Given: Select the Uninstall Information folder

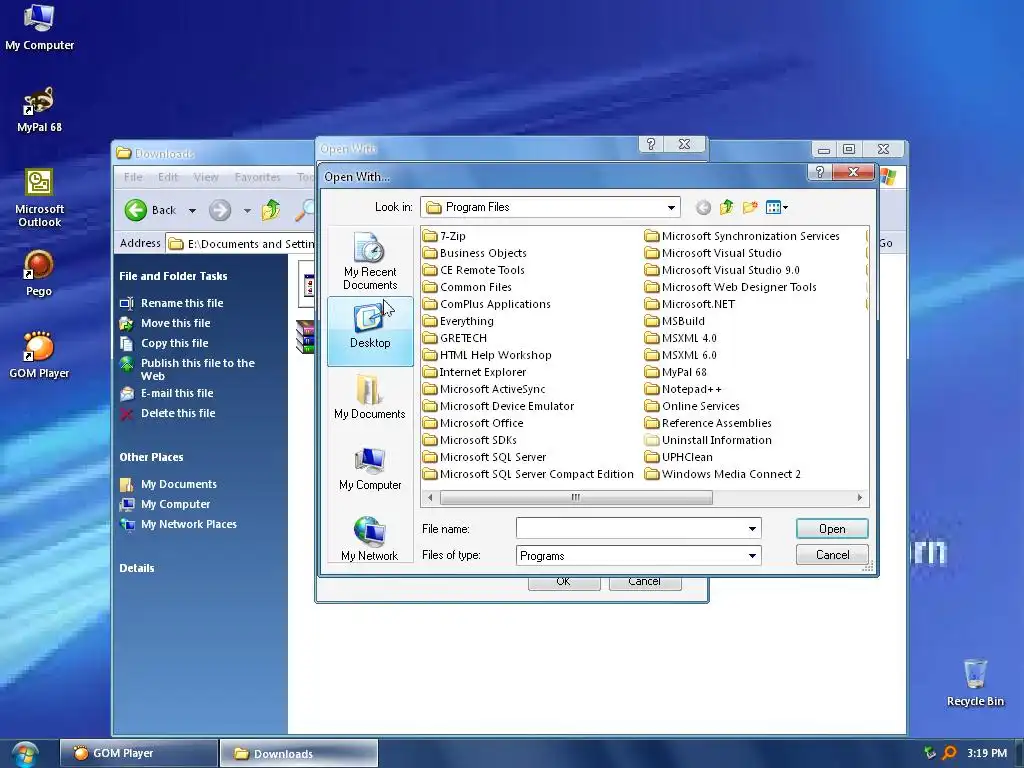Looking at the screenshot, I should 708,440.
